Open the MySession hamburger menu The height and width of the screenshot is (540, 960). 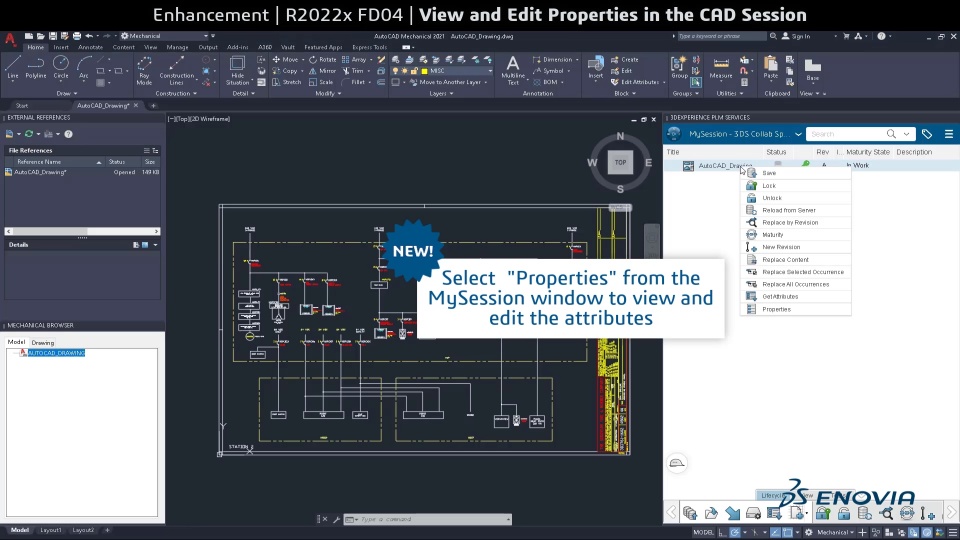949,133
